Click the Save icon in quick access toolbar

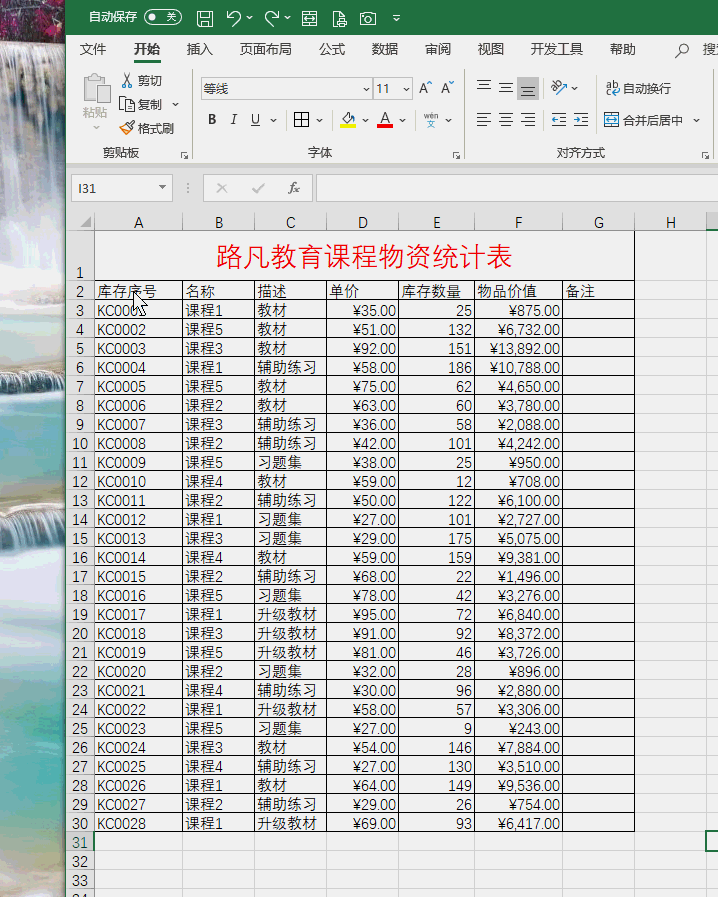(205, 18)
